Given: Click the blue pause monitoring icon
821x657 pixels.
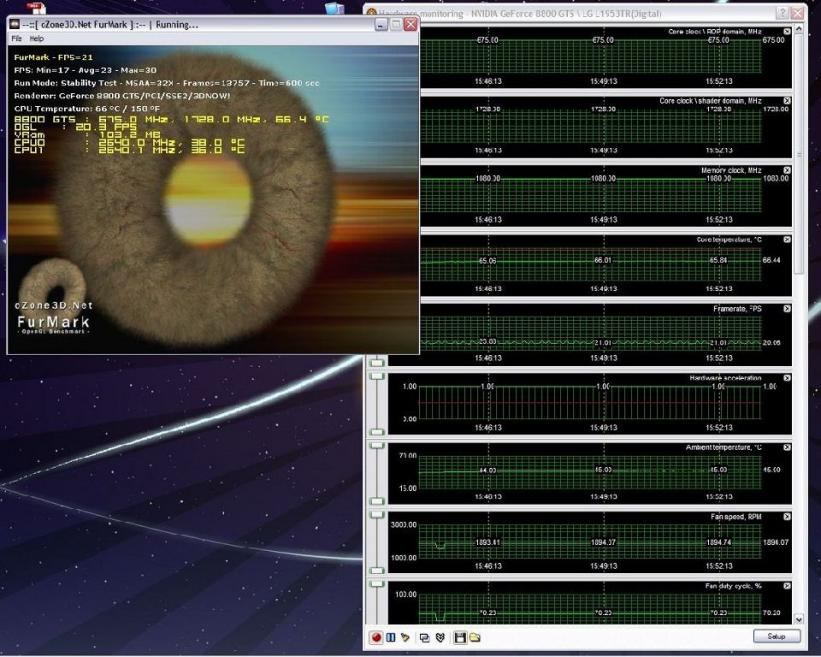Looking at the screenshot, I should 391,637.
